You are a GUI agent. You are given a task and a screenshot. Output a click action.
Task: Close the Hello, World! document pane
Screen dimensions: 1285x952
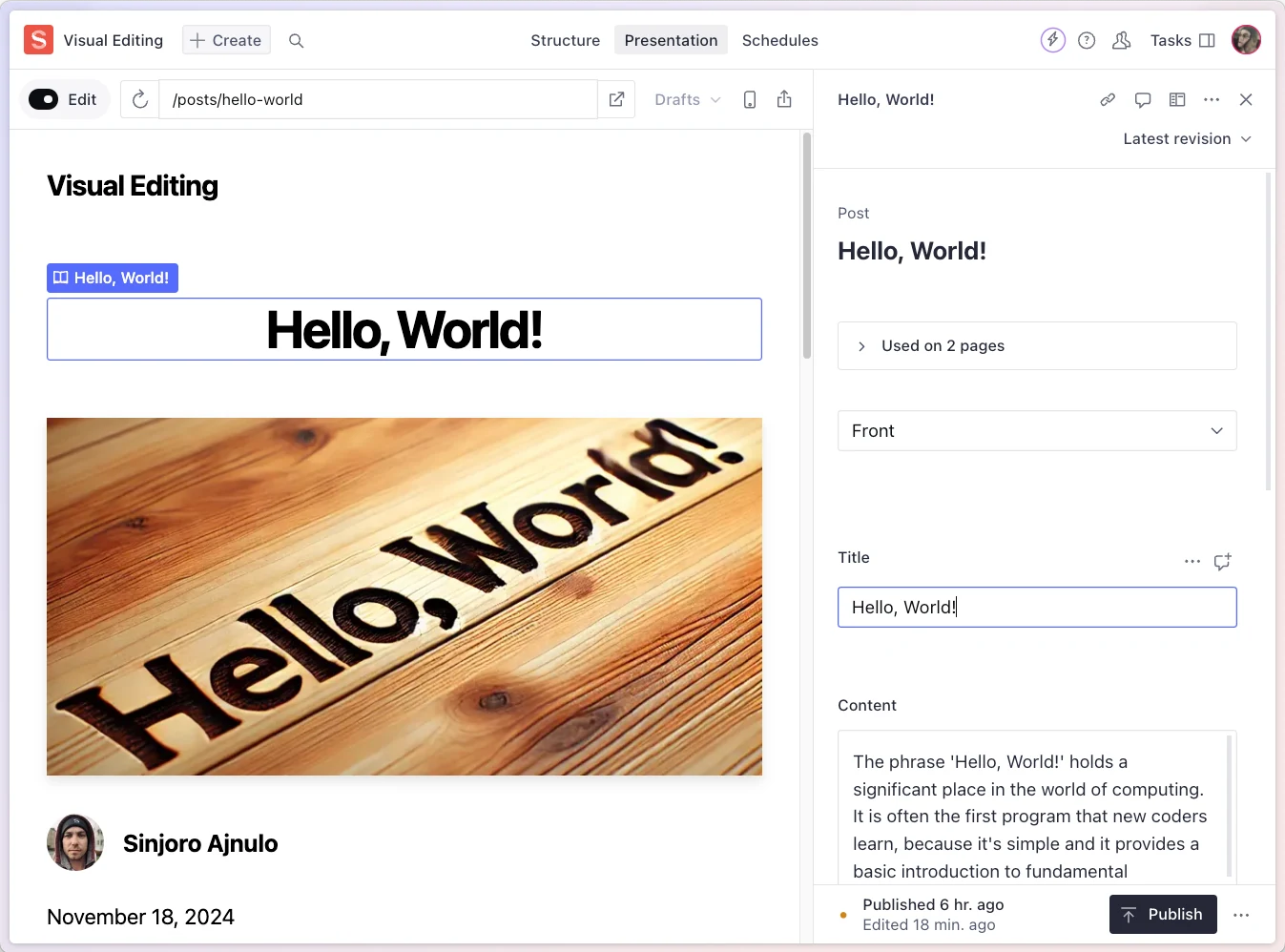[x=1246, y=99]
